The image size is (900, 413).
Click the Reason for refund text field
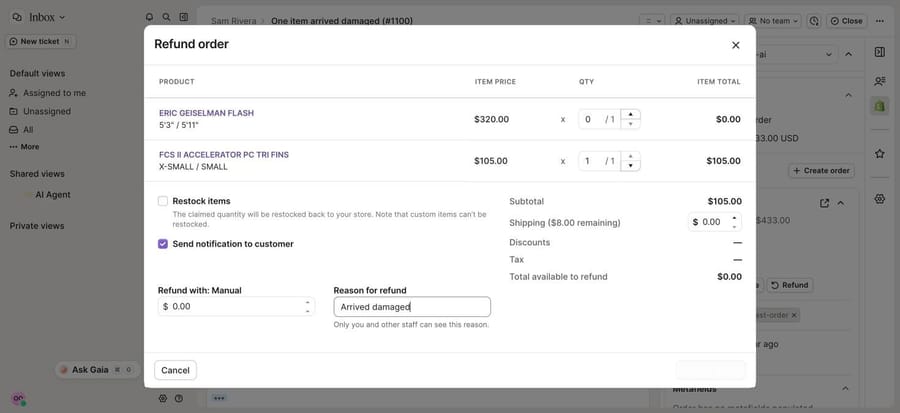(x=412, y=307)
